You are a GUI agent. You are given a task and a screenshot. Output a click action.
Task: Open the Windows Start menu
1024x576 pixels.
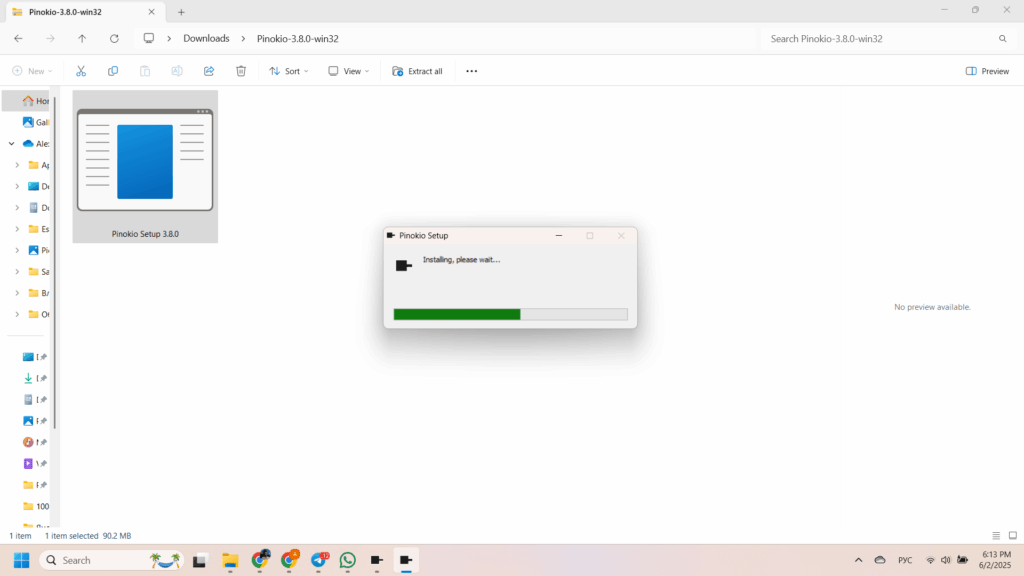[22, 560]
